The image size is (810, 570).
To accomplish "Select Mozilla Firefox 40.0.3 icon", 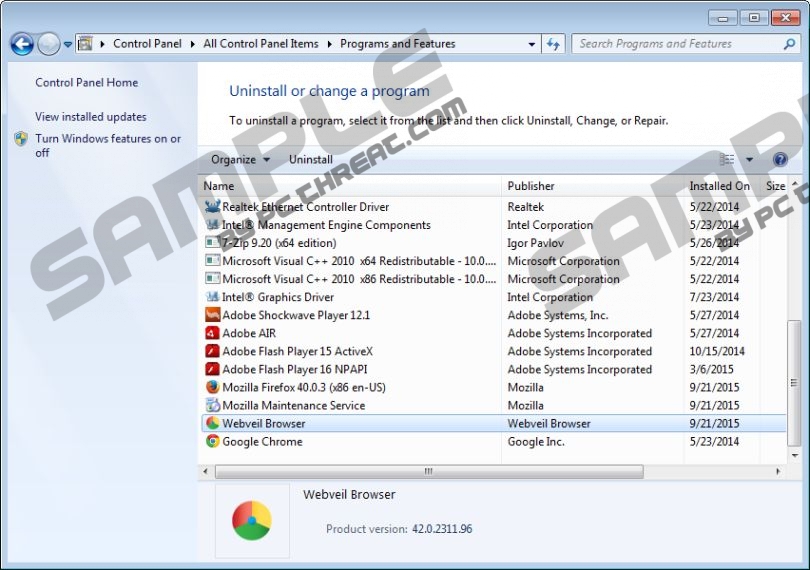I will pyautogui.click(x=212, y=387).
